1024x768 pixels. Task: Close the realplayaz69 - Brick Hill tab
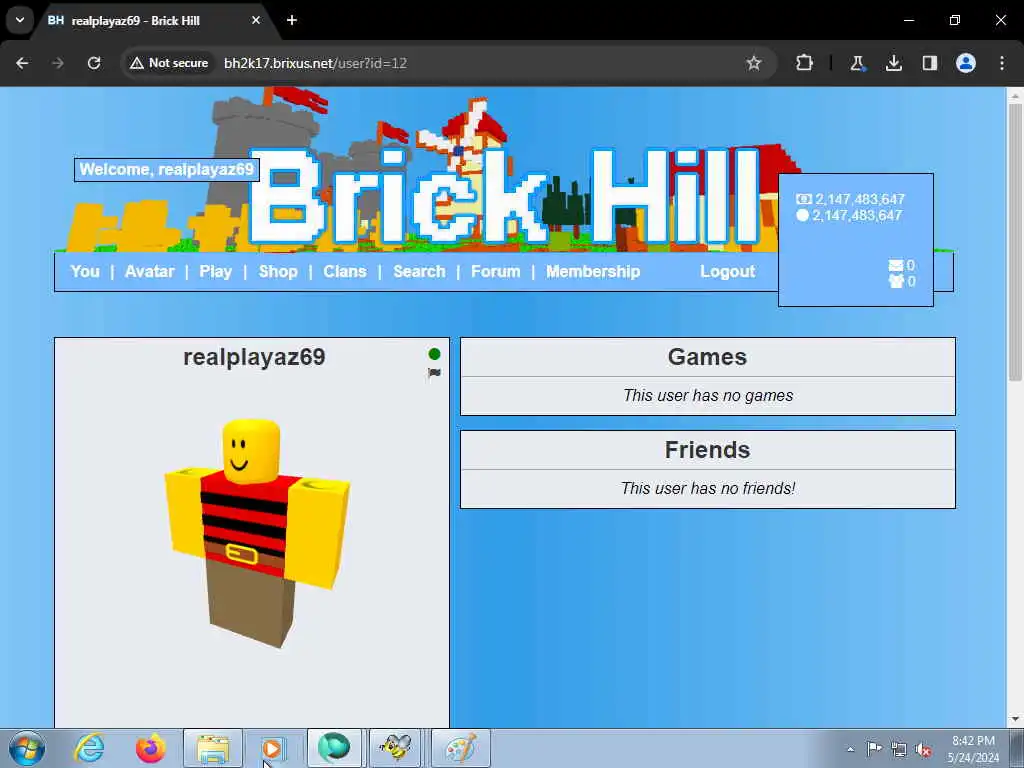tap(256, 20)
